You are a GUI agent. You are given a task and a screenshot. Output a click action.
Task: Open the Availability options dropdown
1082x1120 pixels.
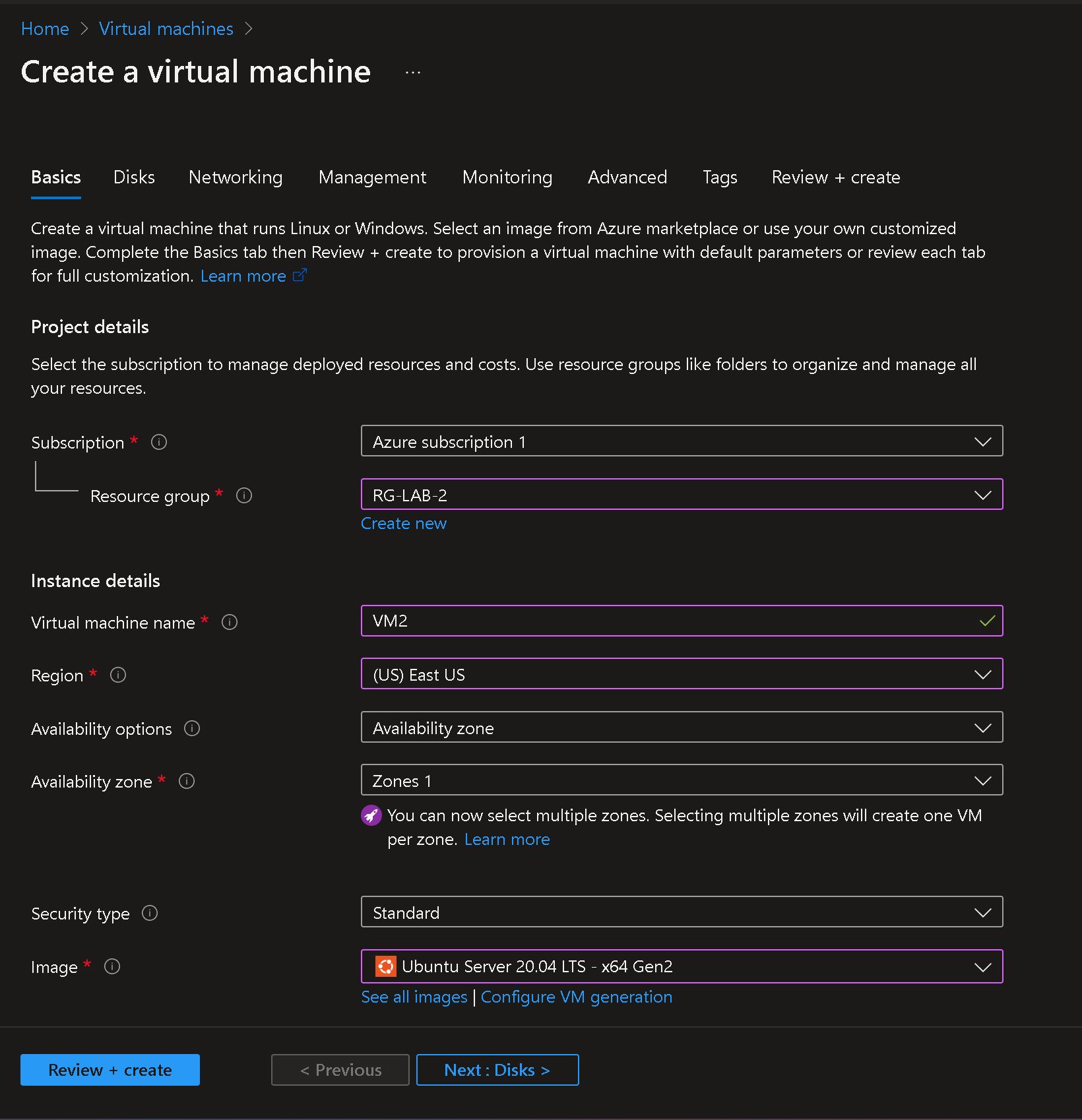682,728
